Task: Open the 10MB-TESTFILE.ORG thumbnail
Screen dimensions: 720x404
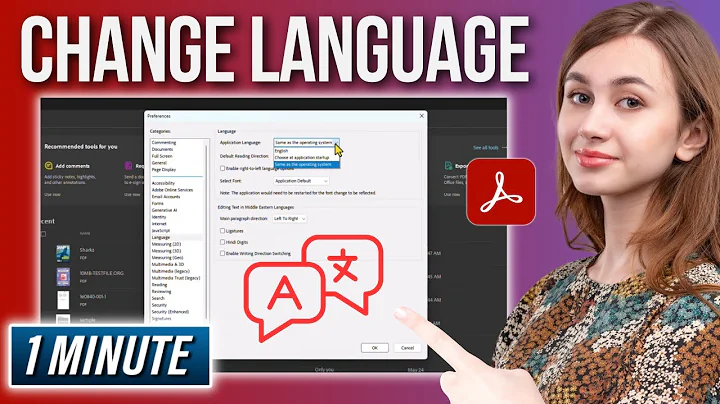Action: pyautogui.click(x=63, y=277)
